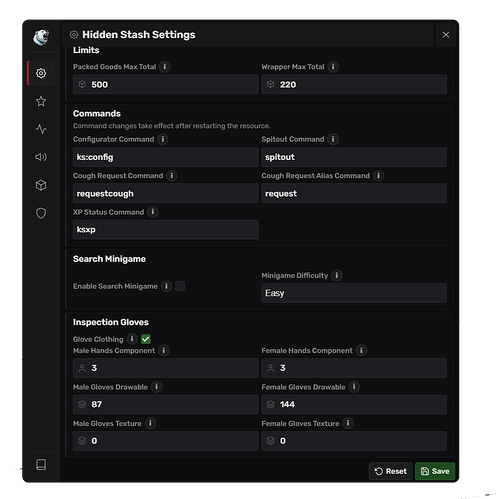This screenshot has width=496, height=499.
Task: Open the book documentation icon
Action: click(x=41, y=464)
